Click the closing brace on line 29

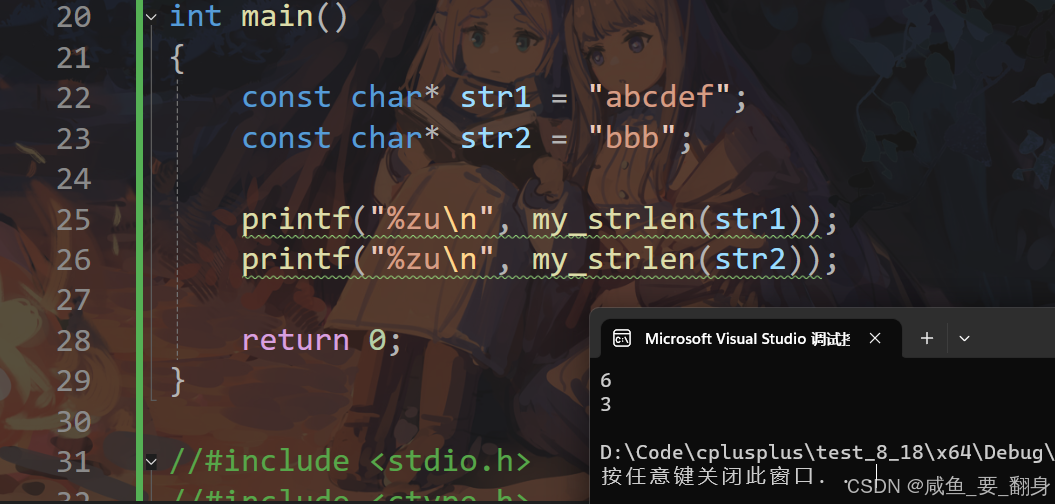click(x=178, y=382)
